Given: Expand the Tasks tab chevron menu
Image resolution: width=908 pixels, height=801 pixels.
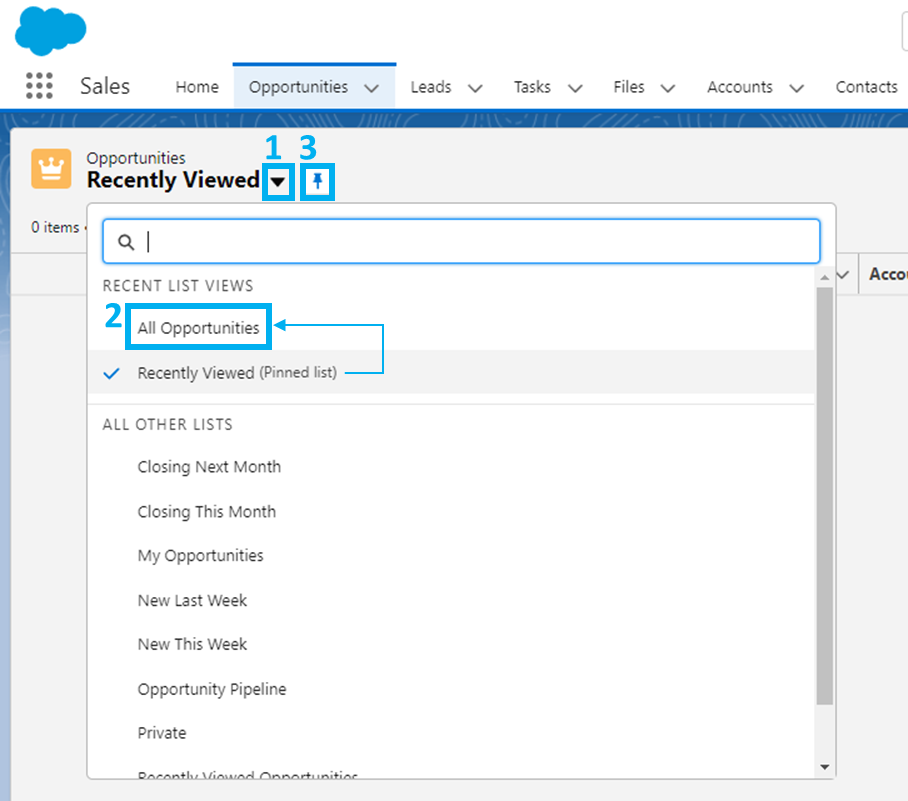Looking at the screenshot, I should click(575, 88).
